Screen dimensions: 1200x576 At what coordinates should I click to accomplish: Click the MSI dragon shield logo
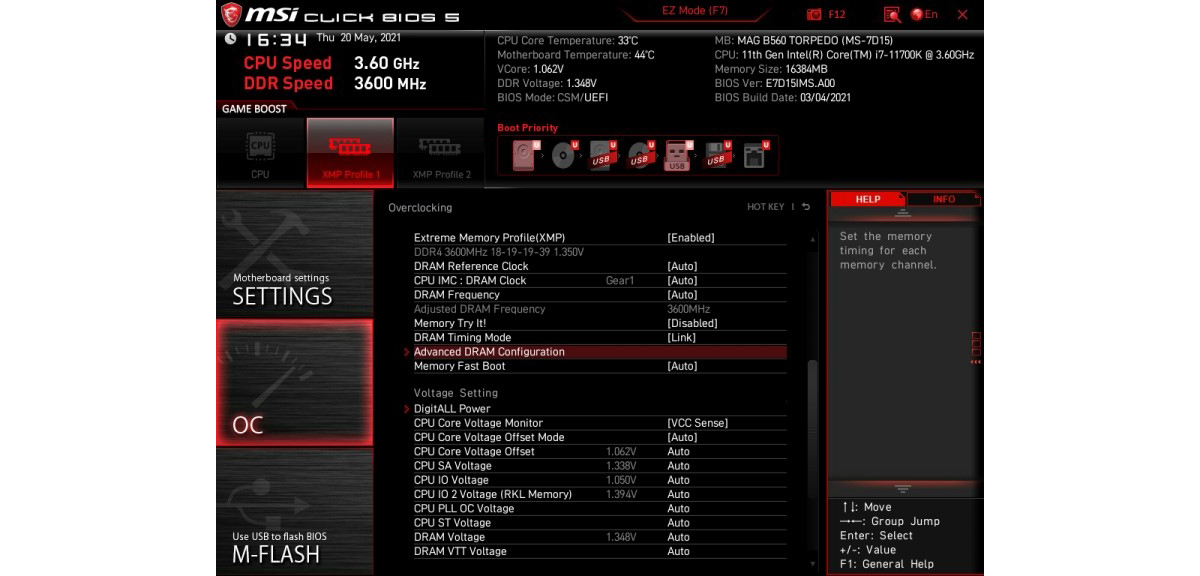(231, 15)
